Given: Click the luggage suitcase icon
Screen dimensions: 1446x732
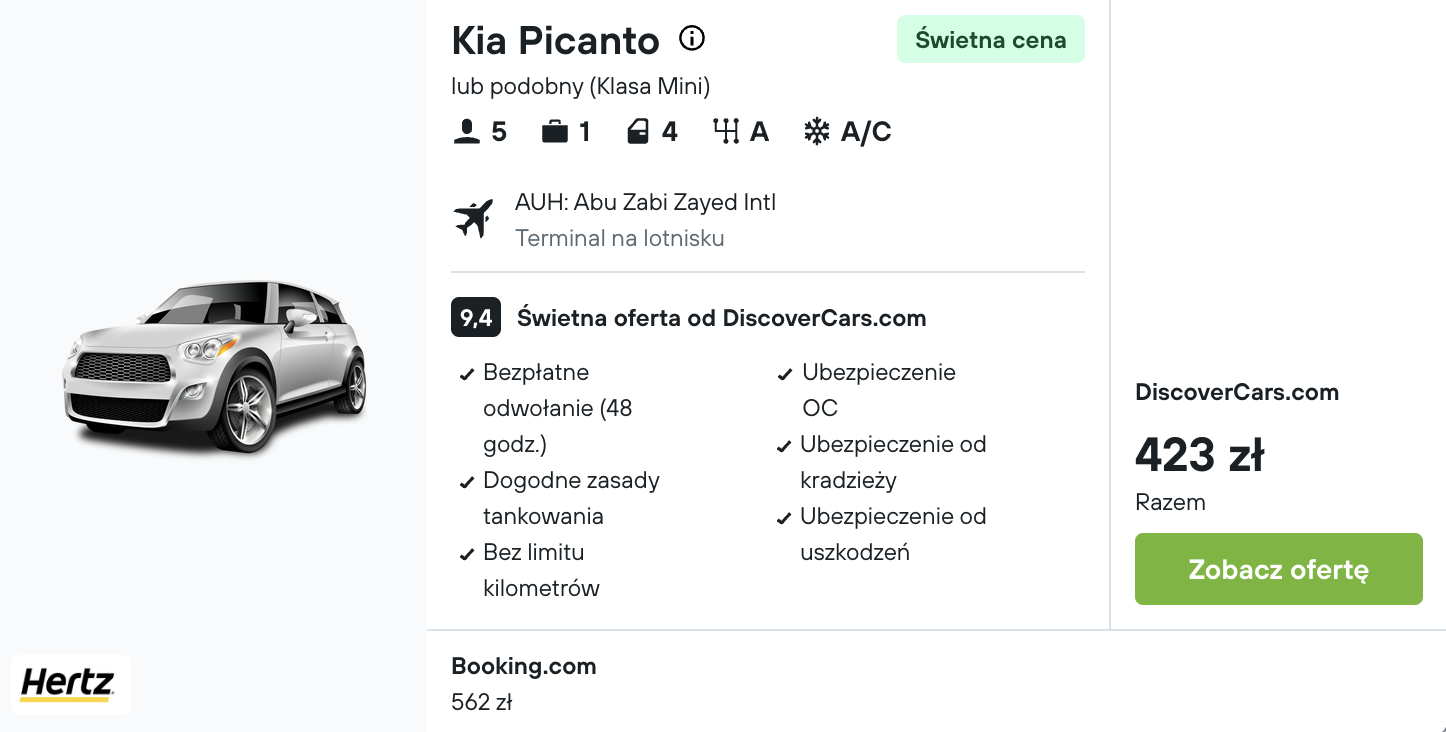Looking at the screenshot, I should tap(555, 132).
